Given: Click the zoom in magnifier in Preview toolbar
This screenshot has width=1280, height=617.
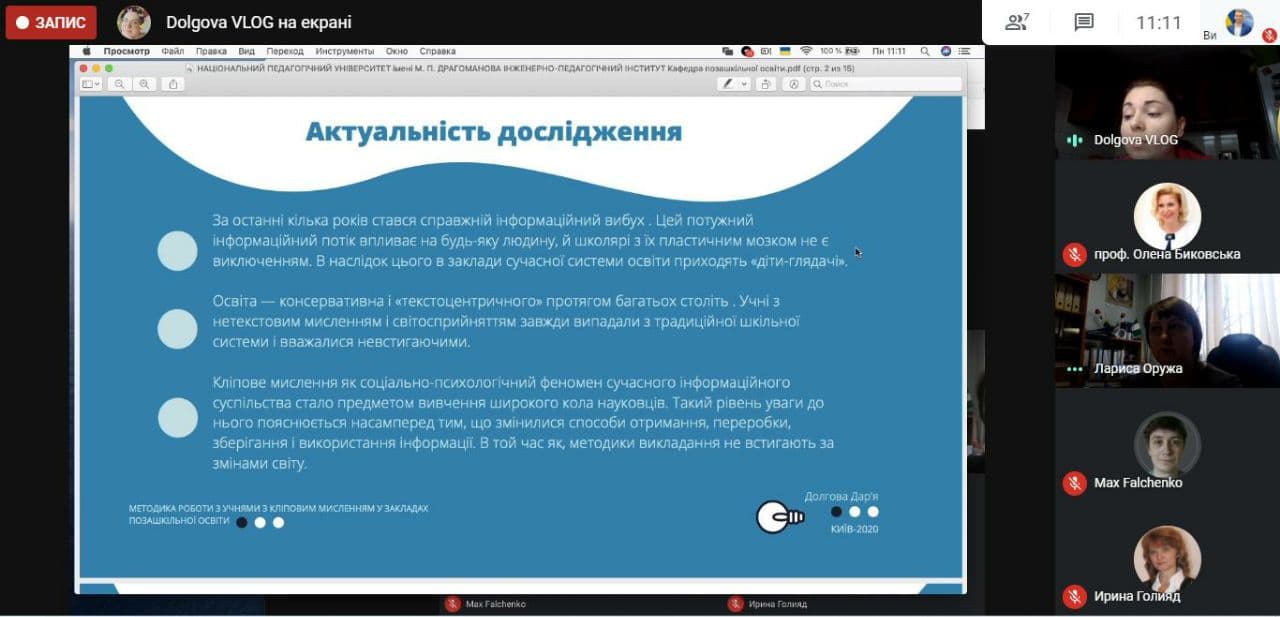Looking at the screenshot, I should [x=146, y=84].
